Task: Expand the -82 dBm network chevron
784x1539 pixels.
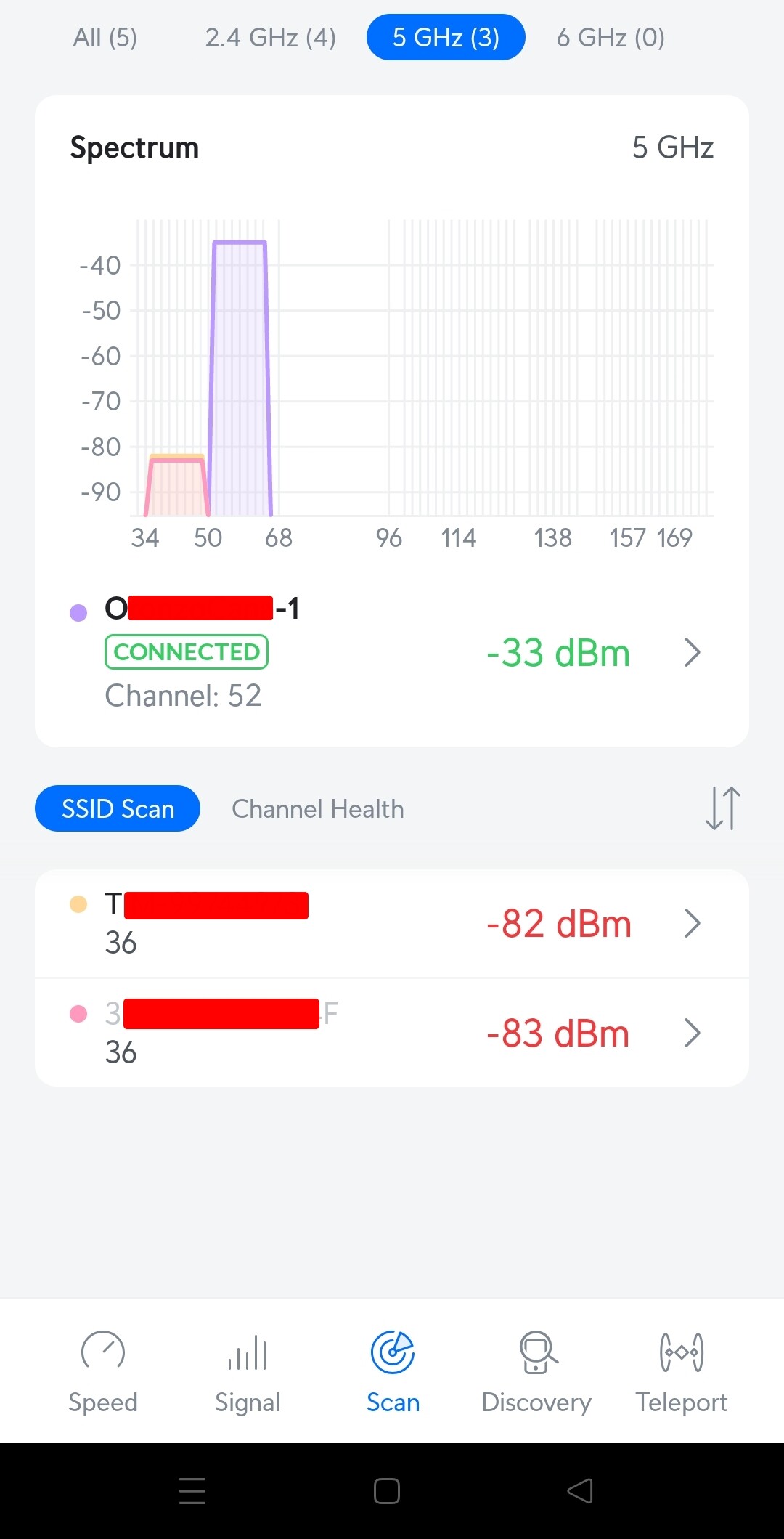Action: click(693, 924)
